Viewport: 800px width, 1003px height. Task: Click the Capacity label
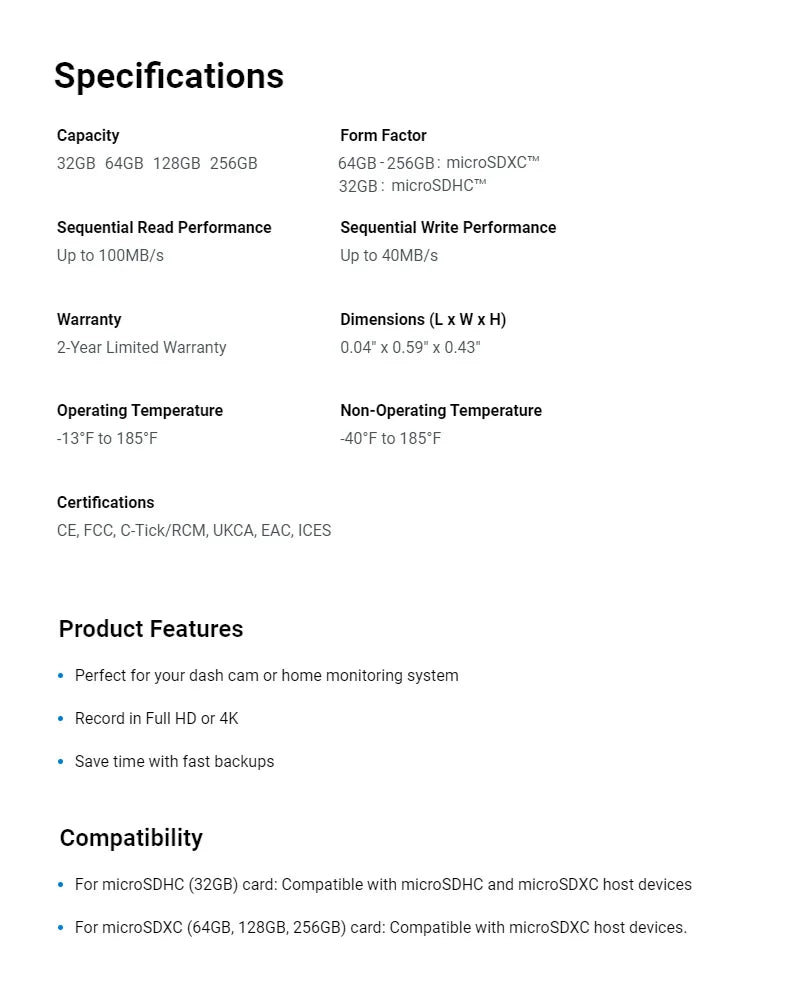88,135
